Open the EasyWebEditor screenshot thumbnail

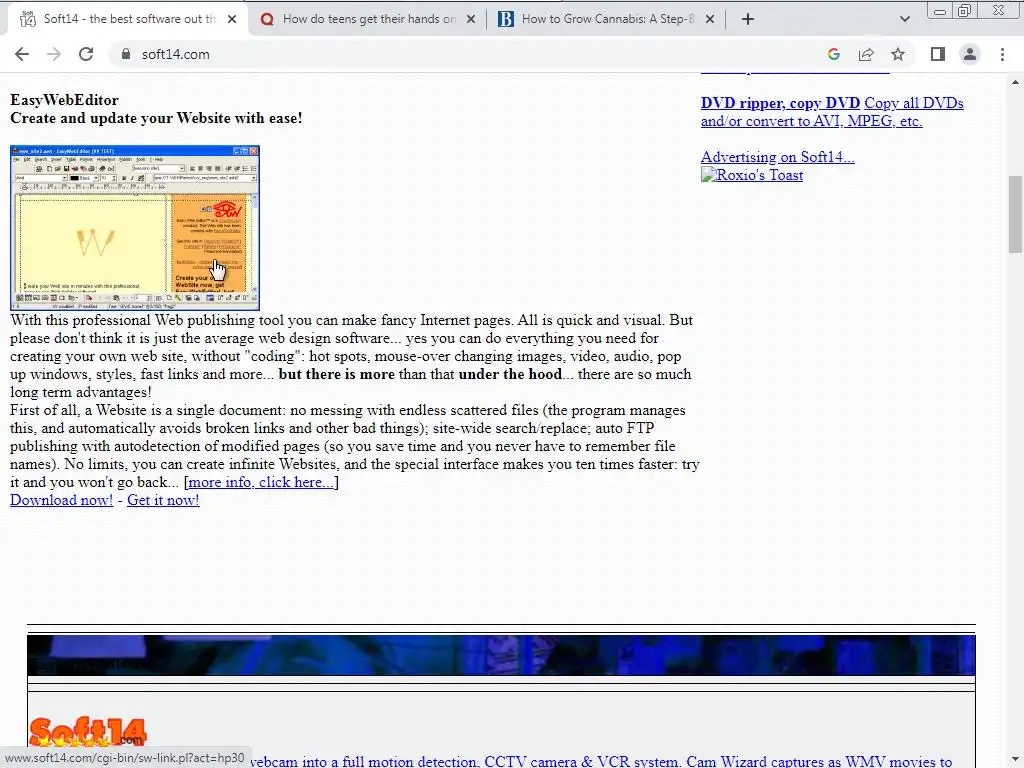coord(135,227)
